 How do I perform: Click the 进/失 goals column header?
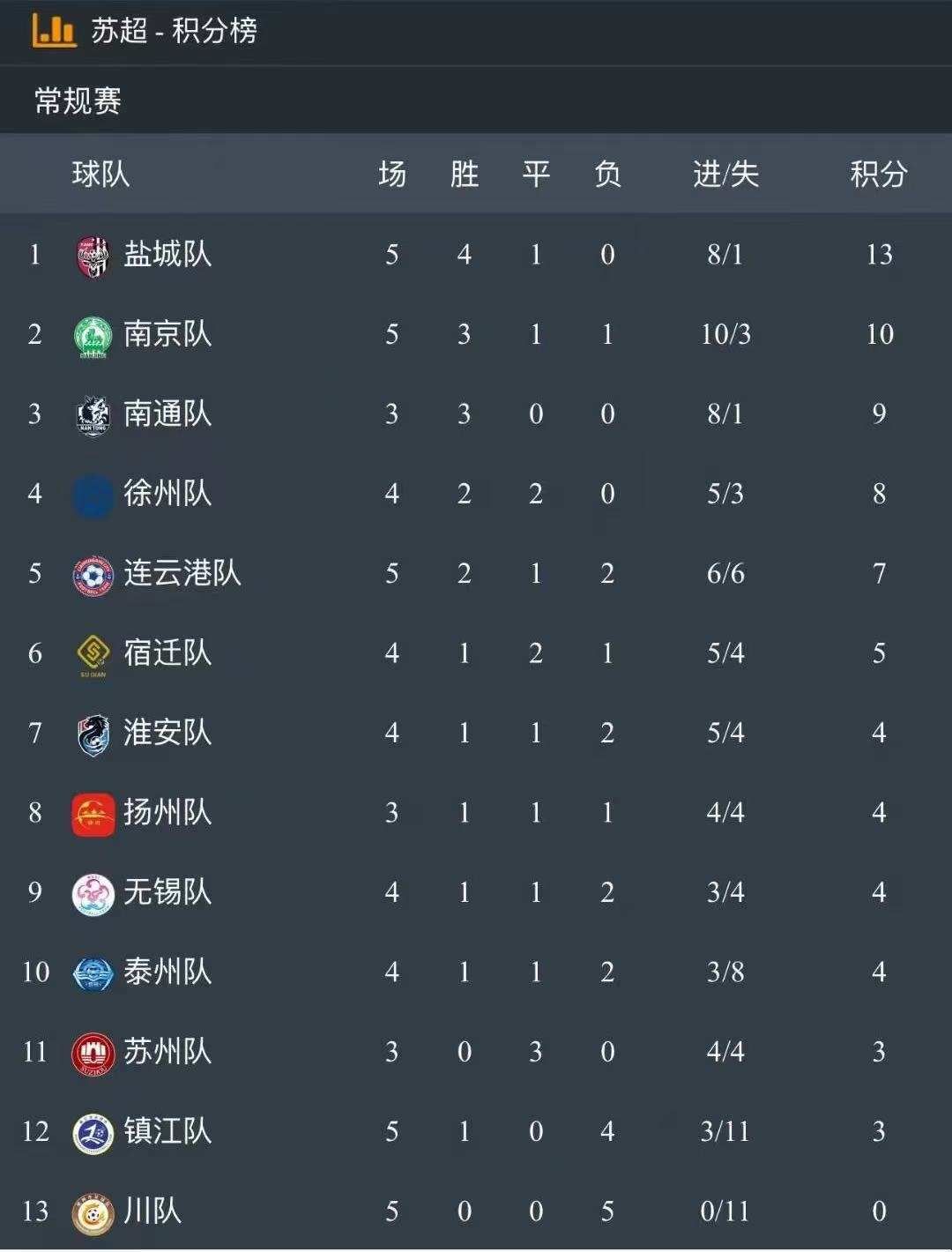(725, 174)
